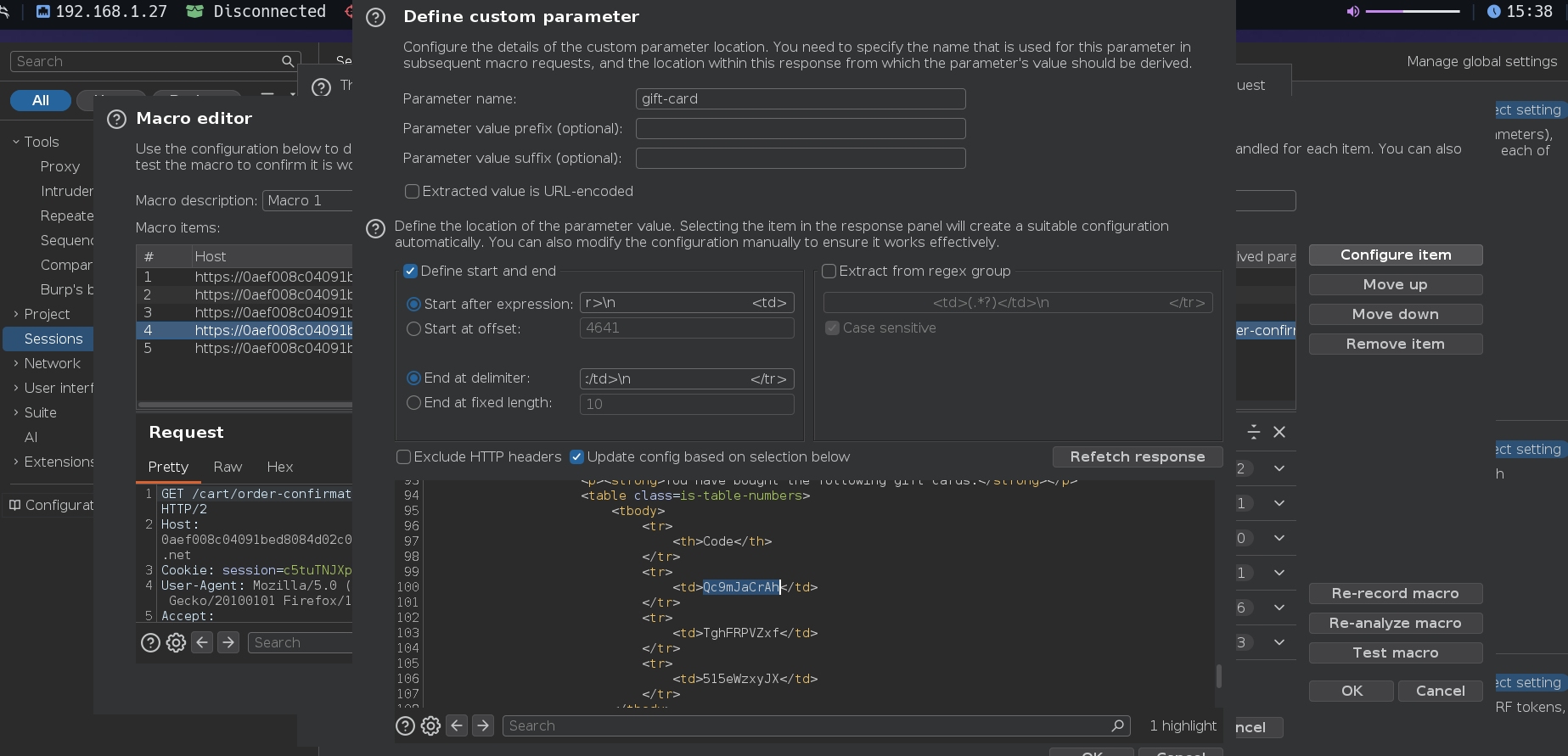Screen dimensions: 1568x756
Task: Enable Extract from regex group
Action: pos(829,272)
